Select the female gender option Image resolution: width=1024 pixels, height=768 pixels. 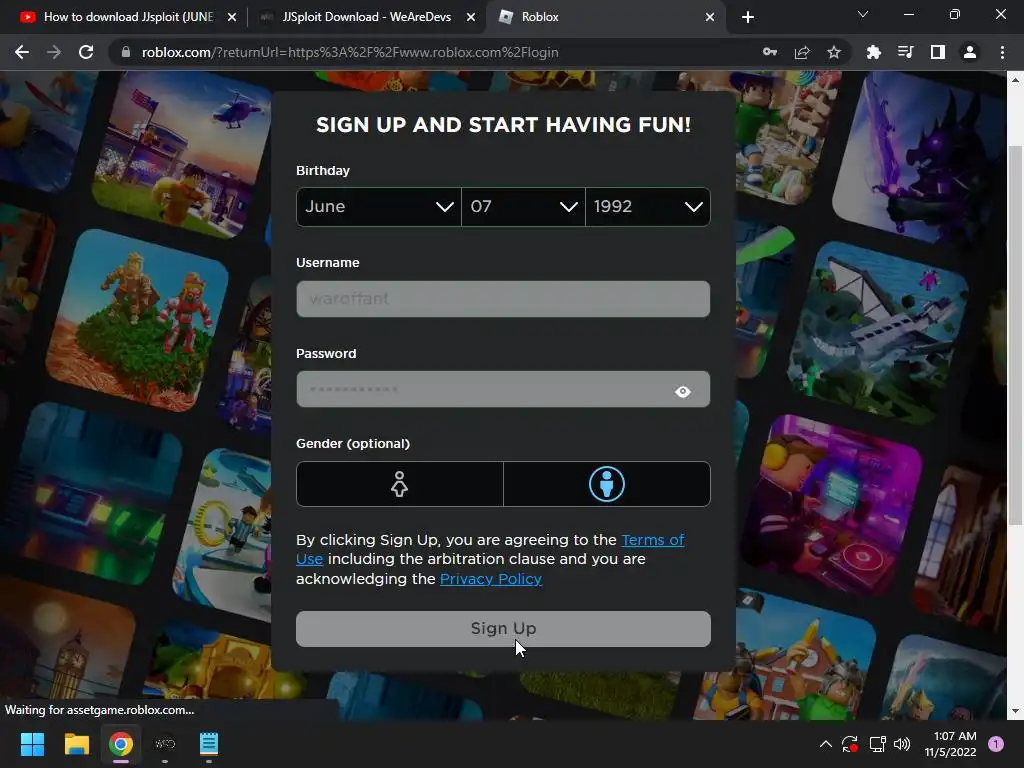[x=400, y=484]
